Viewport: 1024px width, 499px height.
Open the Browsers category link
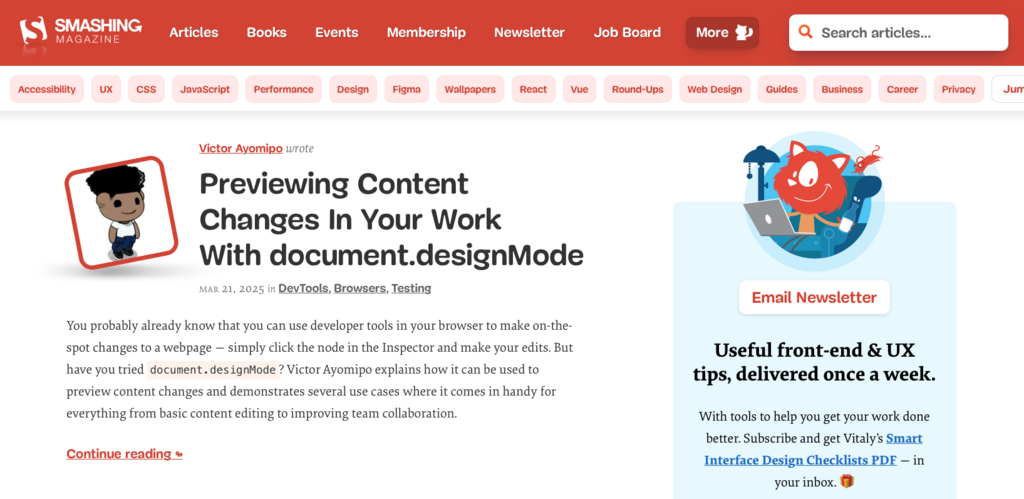pyautogui.click(x=360, y=288)
